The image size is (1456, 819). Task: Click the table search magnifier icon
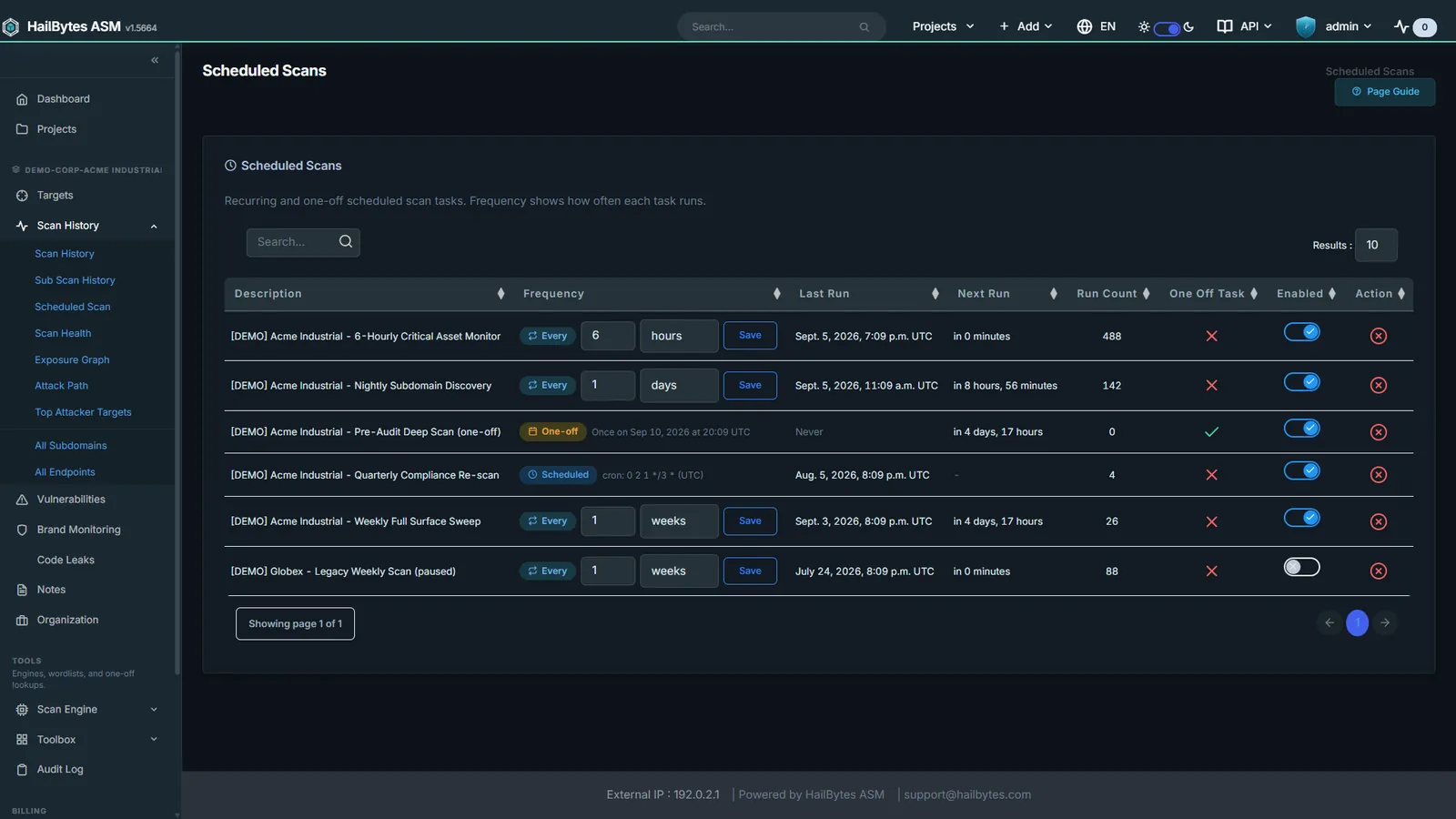(x=346, y=241)
